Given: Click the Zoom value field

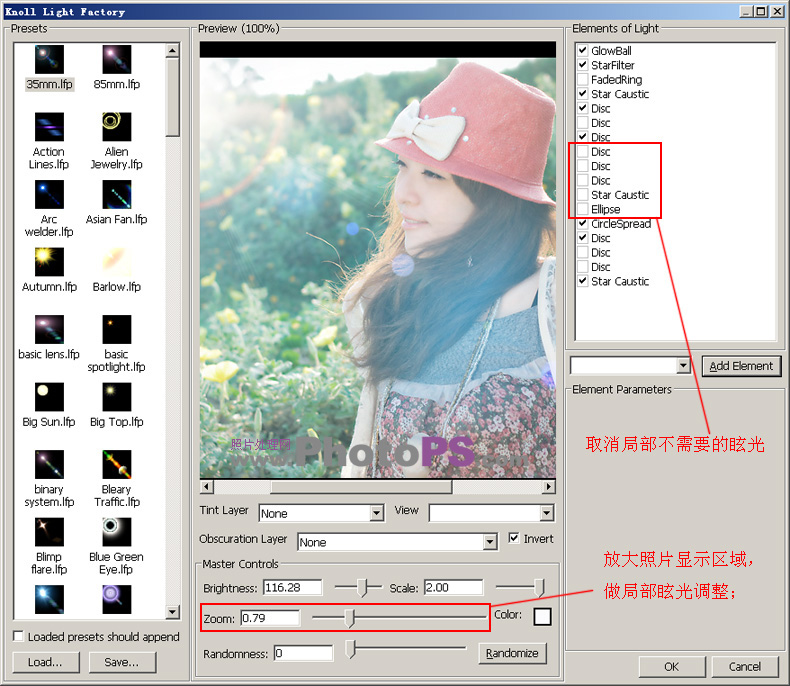Looking at the screenshot, I should pyautogui.click(x=270, y=618).
